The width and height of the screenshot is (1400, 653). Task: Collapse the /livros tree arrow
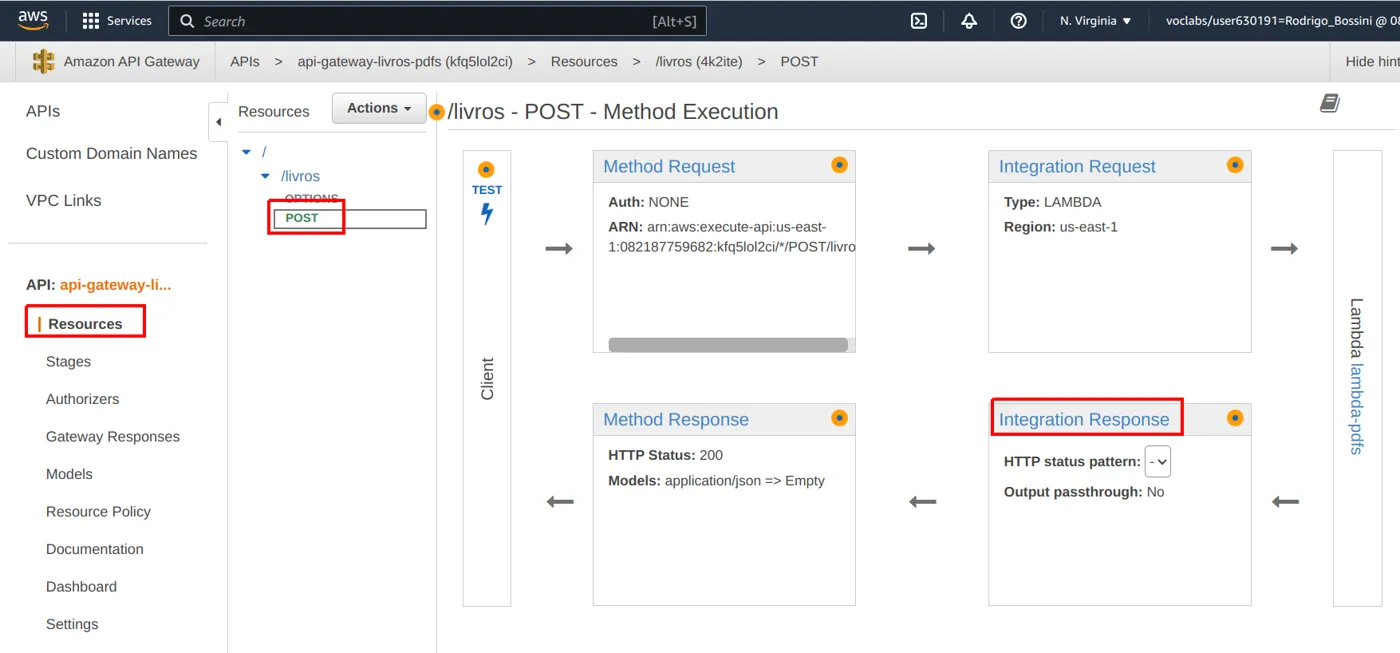(x=265, y=176)
